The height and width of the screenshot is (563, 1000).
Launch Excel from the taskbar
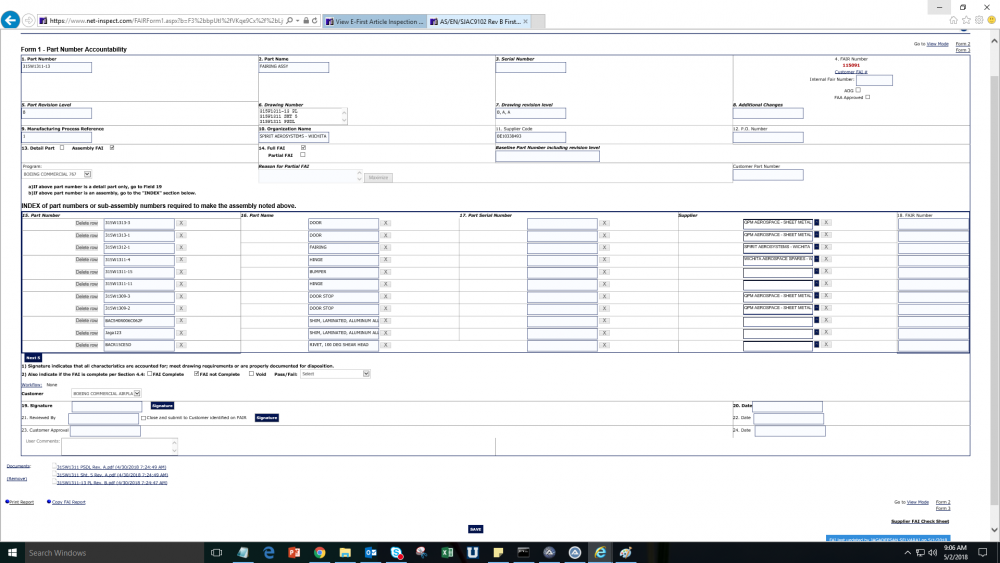click(x=447, y=552)
